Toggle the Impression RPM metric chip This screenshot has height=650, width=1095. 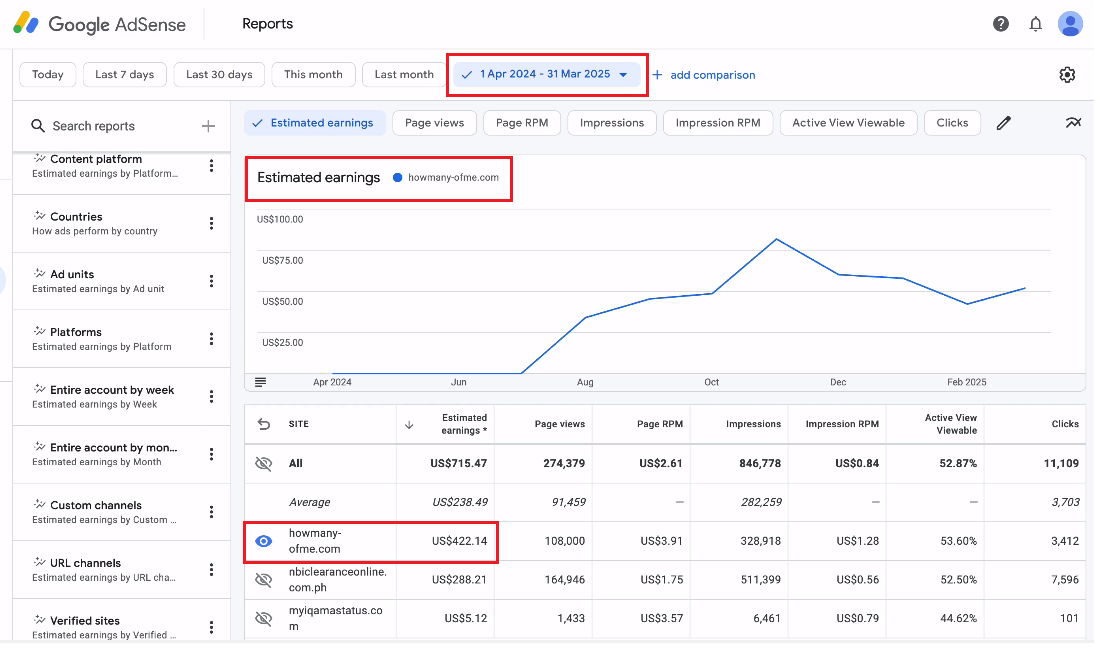718,123
